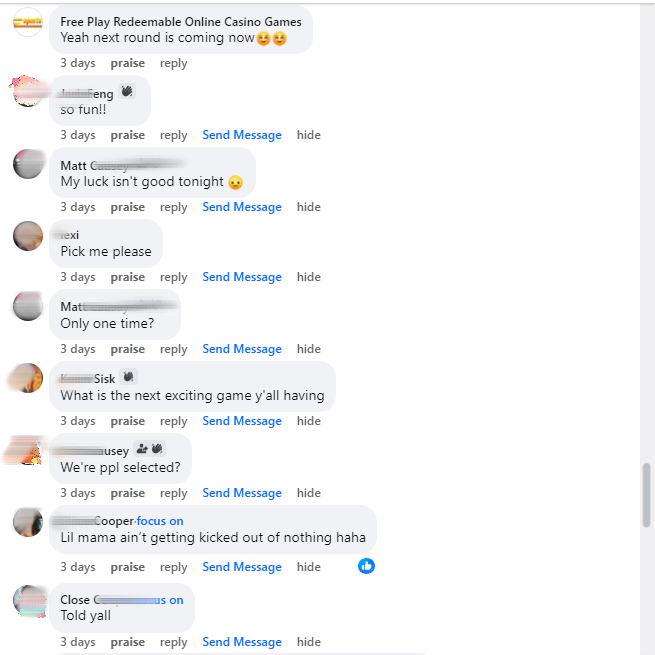Send Message to 'so fun!!' commenter
The height and width of the screenshot is (655, 655).
coord(242,135)
